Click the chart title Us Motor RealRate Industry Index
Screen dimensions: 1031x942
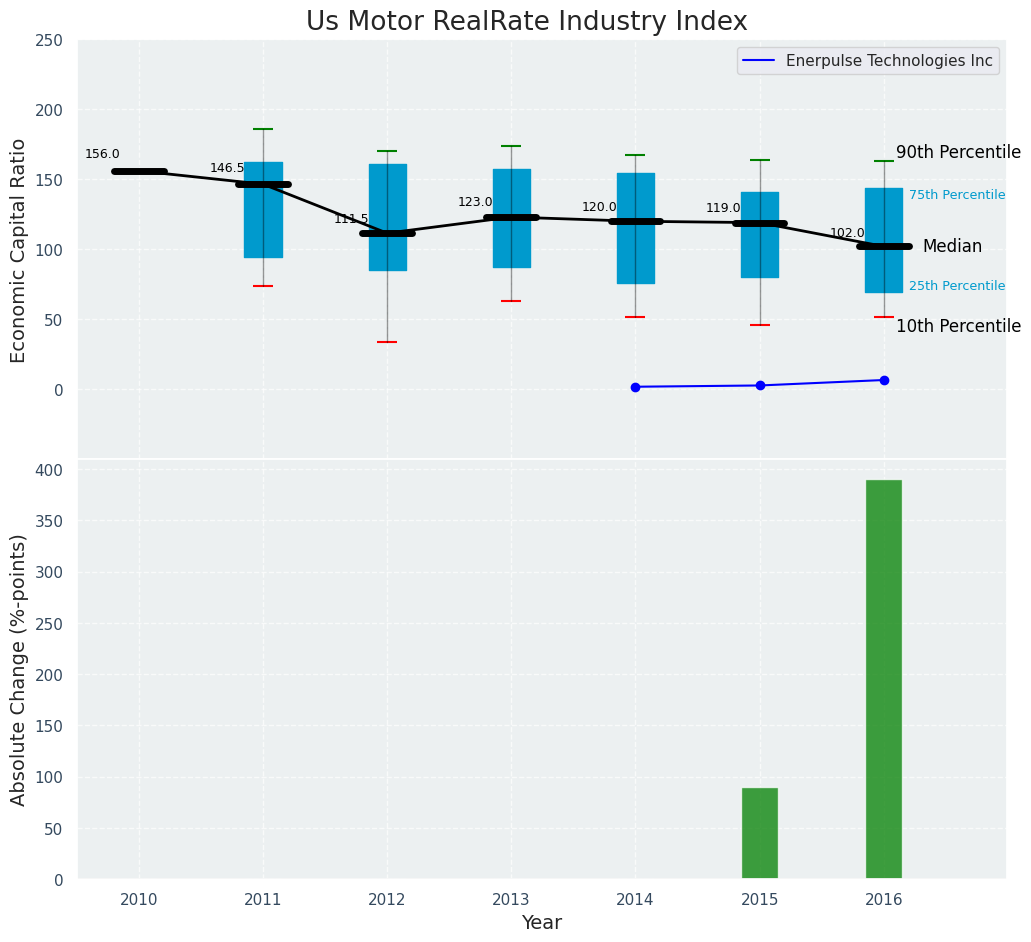526,22
